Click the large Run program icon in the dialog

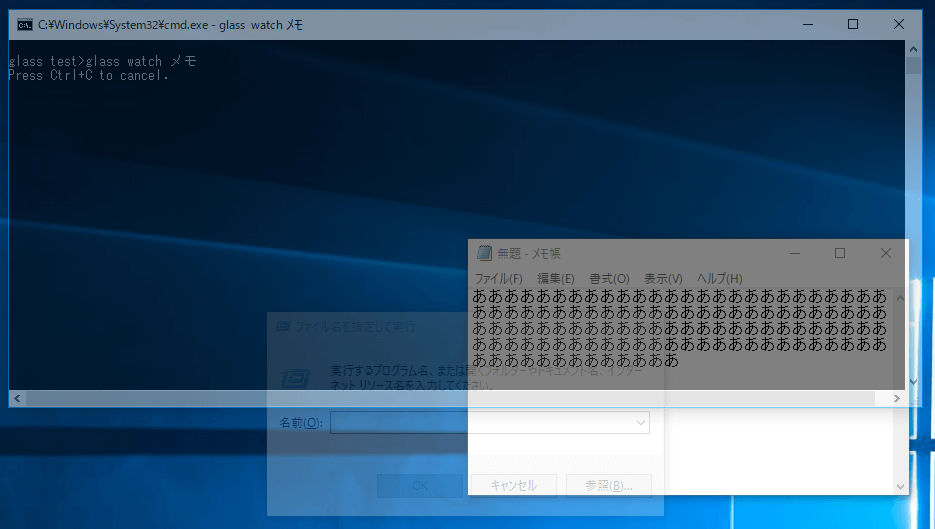coord(295,378)
